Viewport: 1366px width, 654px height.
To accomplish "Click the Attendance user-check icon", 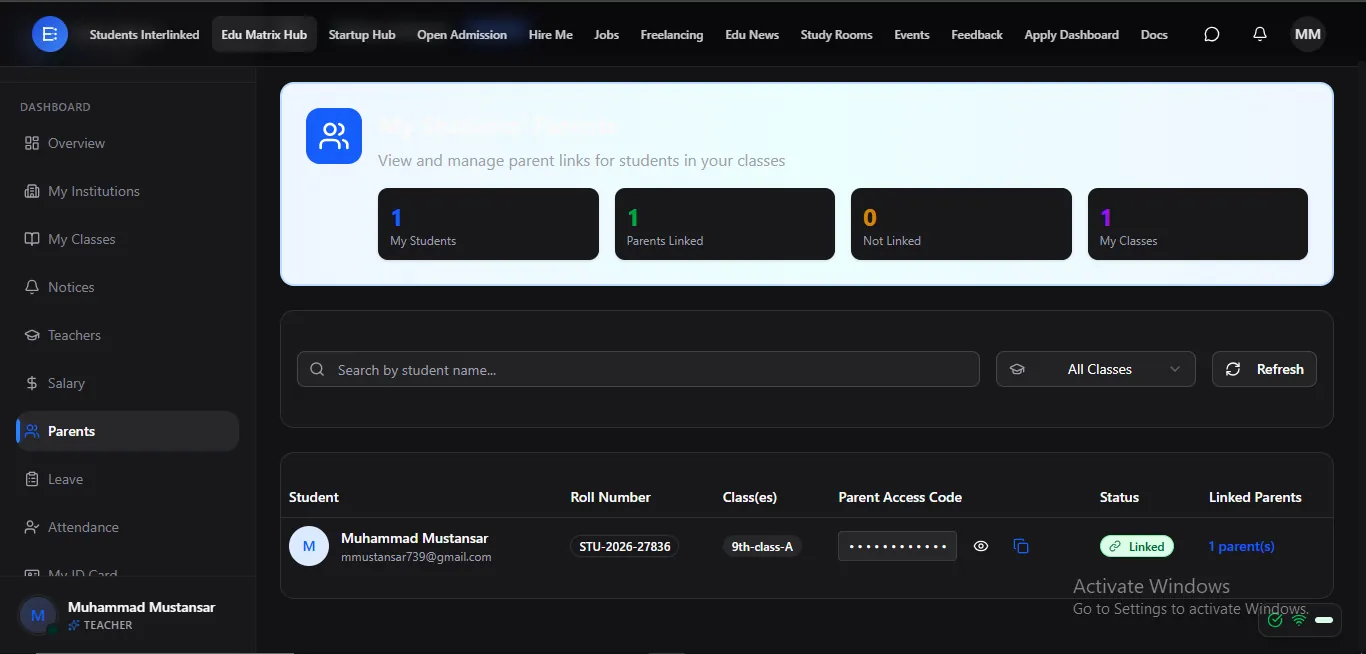I will (32, 527).
